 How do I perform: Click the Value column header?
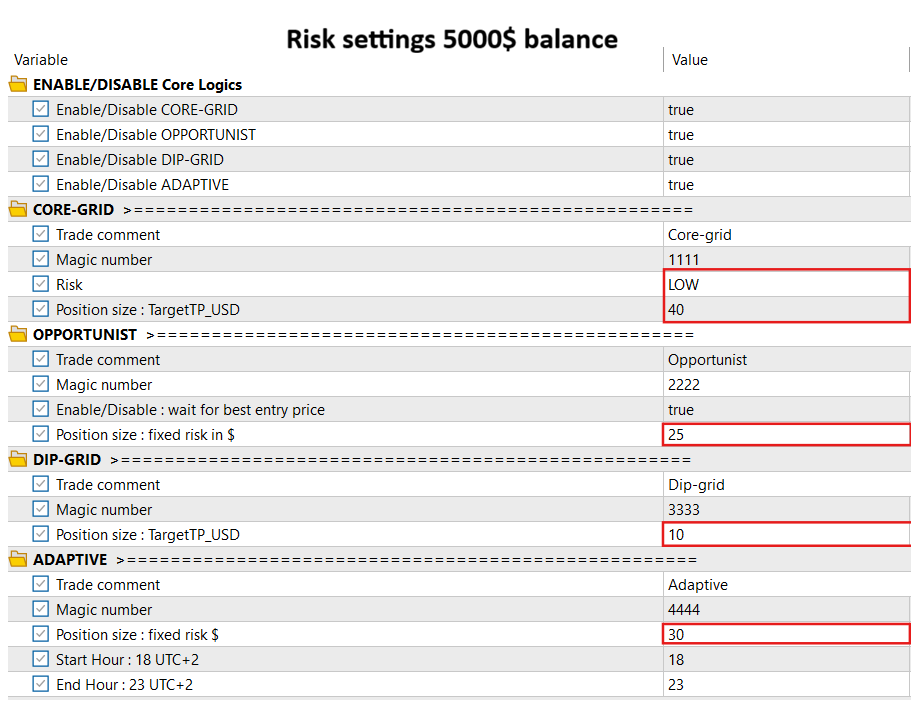click(689, 60)
